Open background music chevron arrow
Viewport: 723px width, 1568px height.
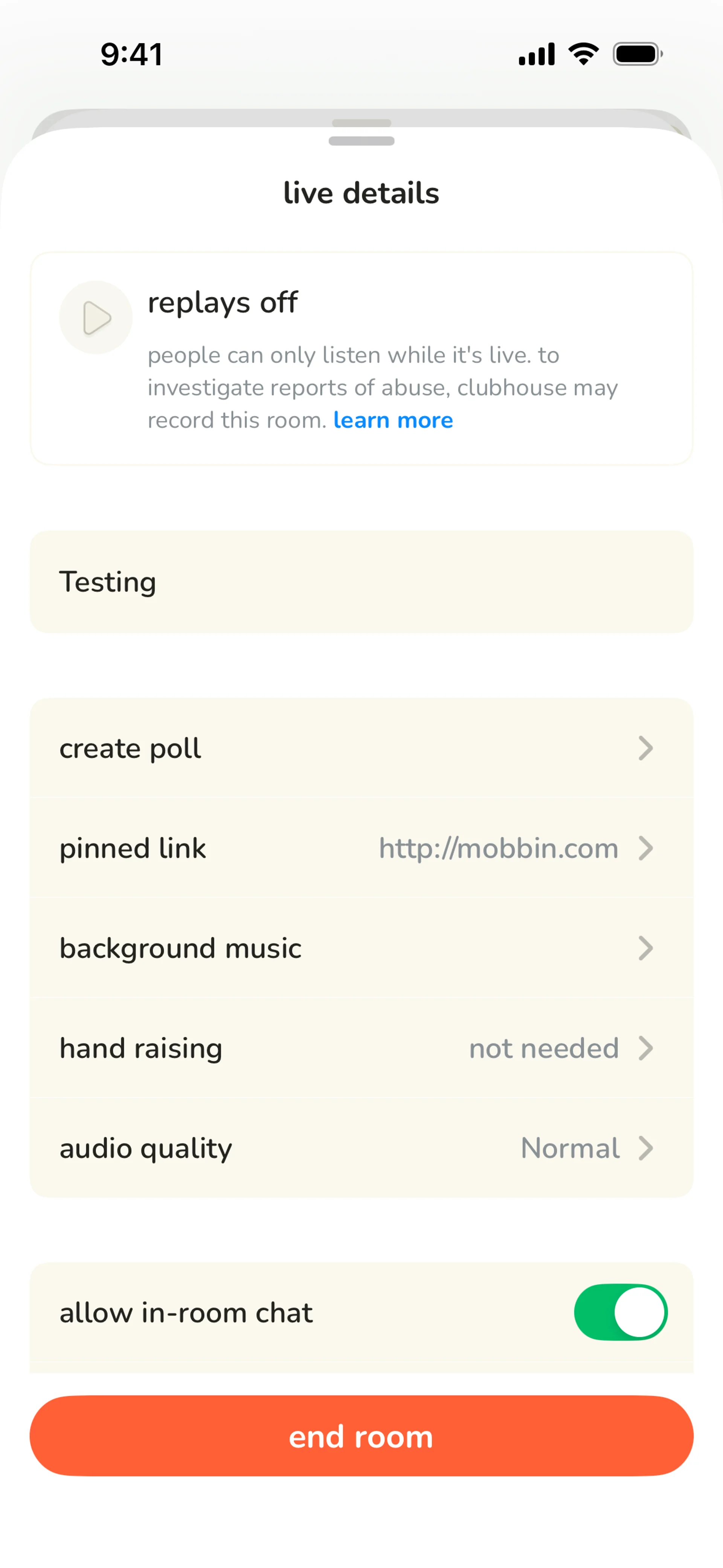646,948
